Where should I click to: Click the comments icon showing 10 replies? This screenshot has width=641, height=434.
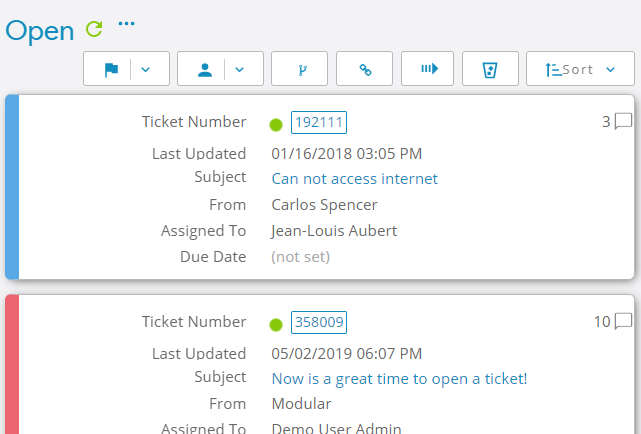623,322
